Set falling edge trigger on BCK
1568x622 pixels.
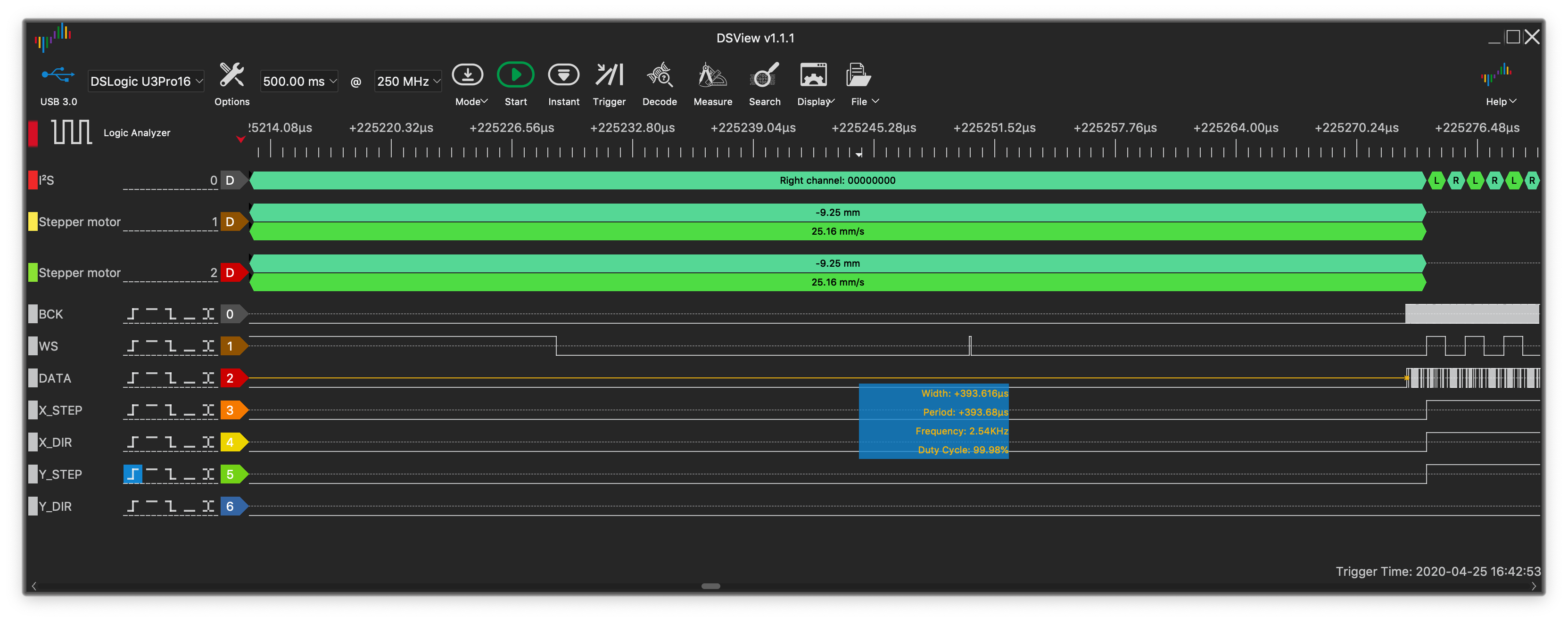[171, 314]
